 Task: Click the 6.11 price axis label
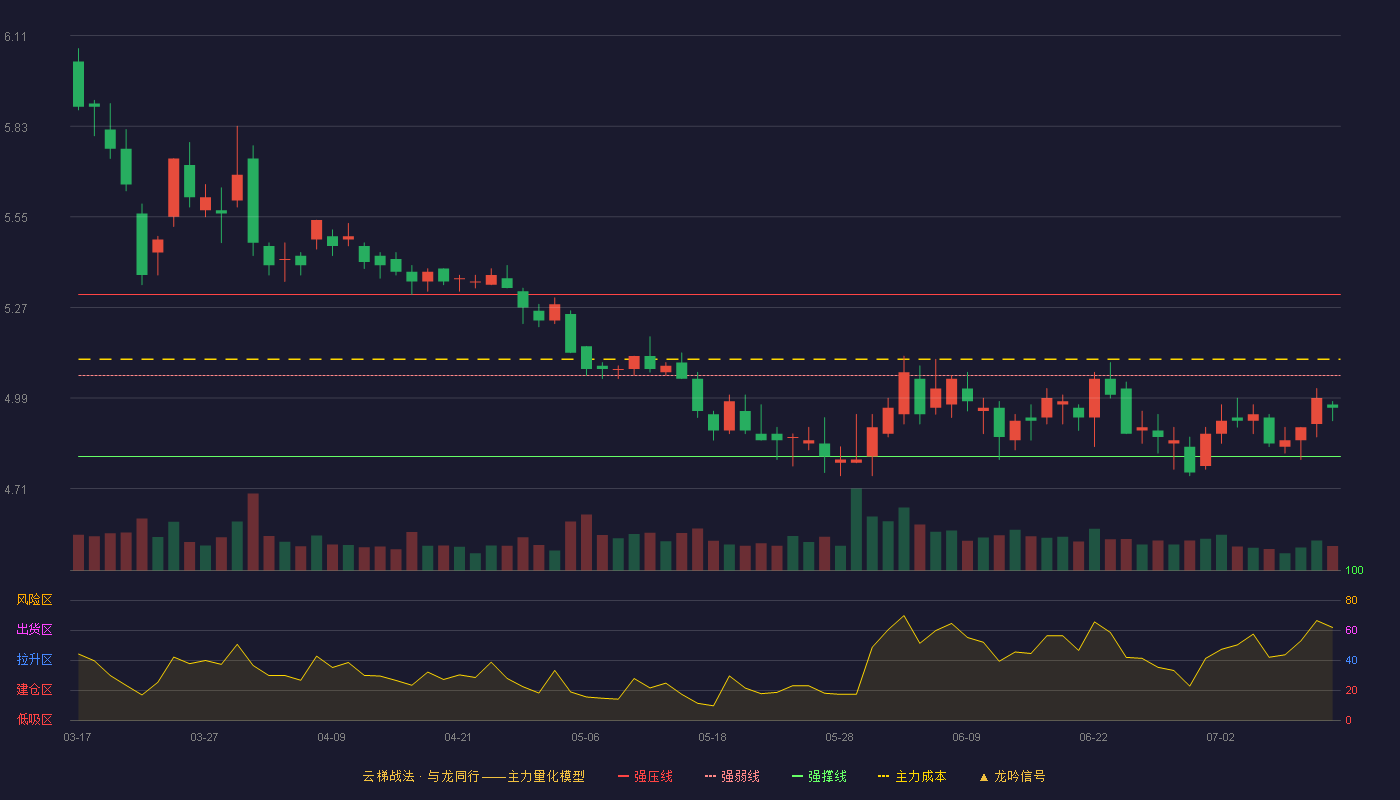pos(15,37)
